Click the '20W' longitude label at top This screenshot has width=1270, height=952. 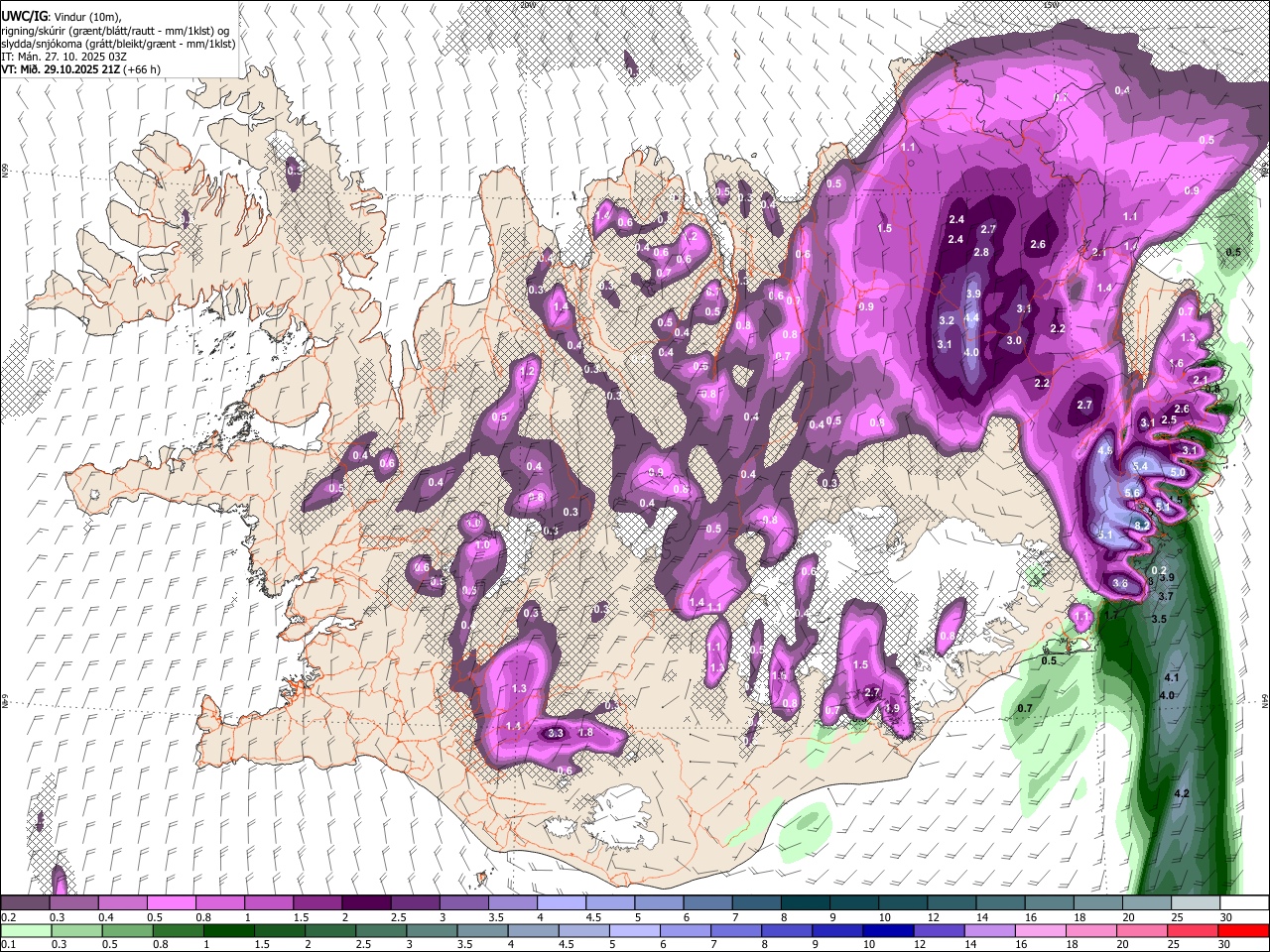coord(527,4)
